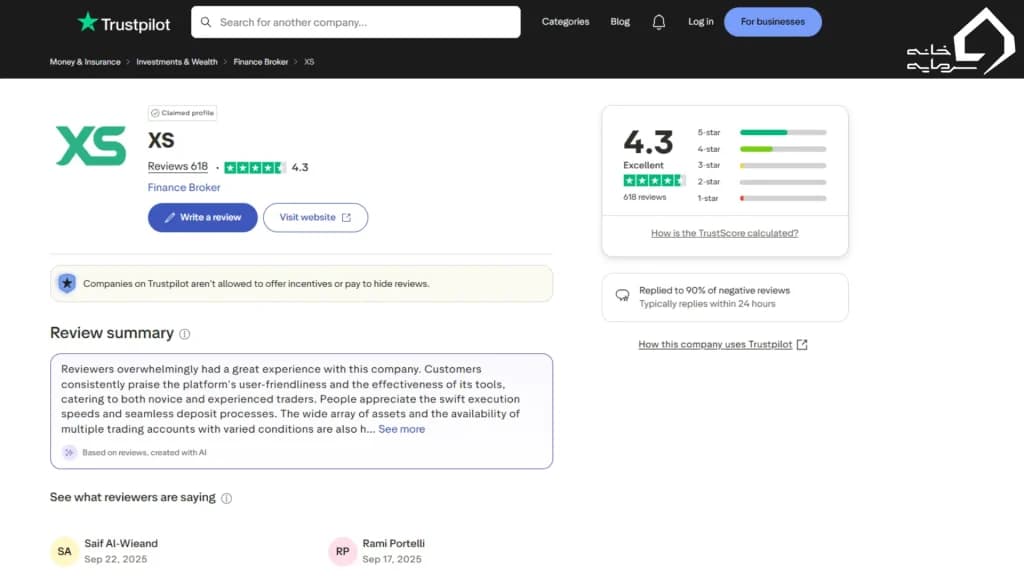
Task: Go to Investments & Wealth breadcrumb
Action: click(177, 62)
